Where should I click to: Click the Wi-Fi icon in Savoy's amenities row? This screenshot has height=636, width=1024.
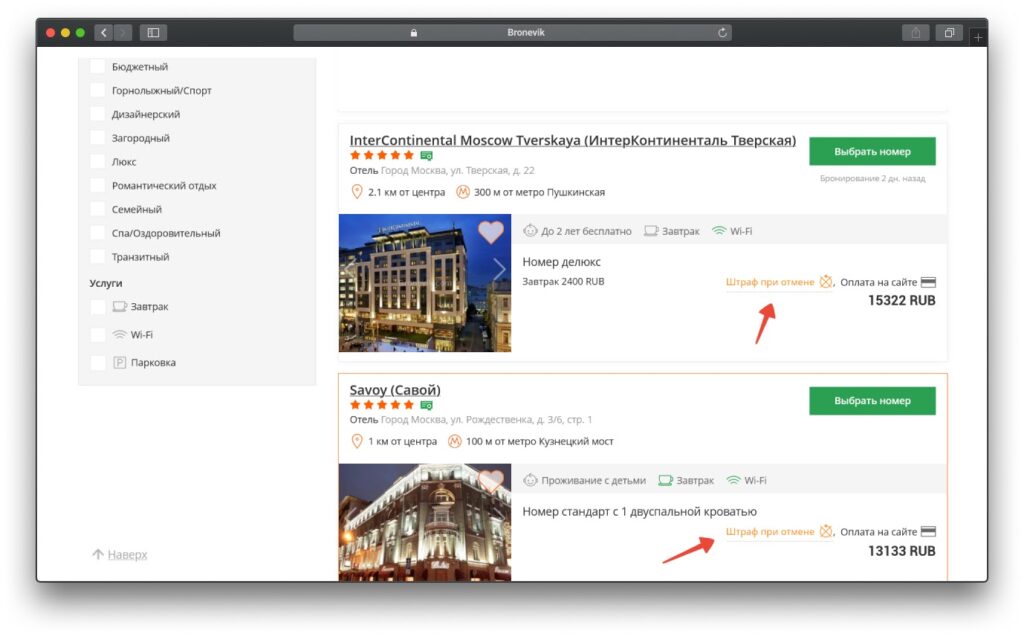coord(733,480)
